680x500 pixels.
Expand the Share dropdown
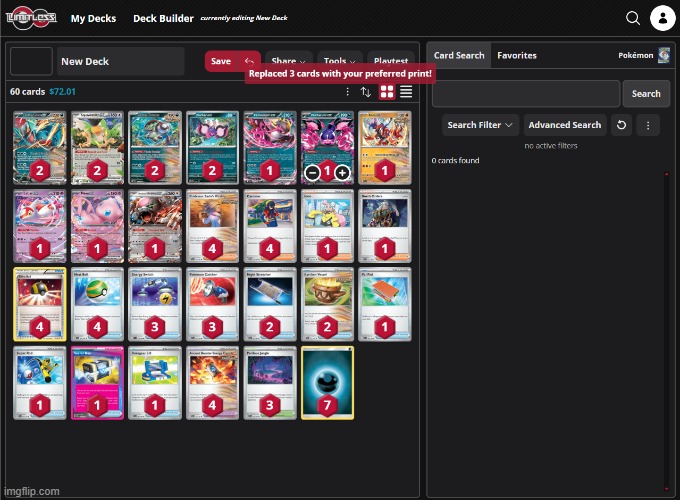point(288,61)
